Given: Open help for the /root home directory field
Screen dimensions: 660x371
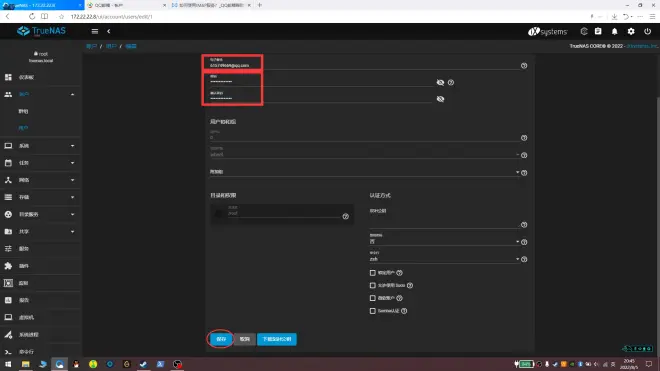Looking at the screenshot, I should coord(346,216).
